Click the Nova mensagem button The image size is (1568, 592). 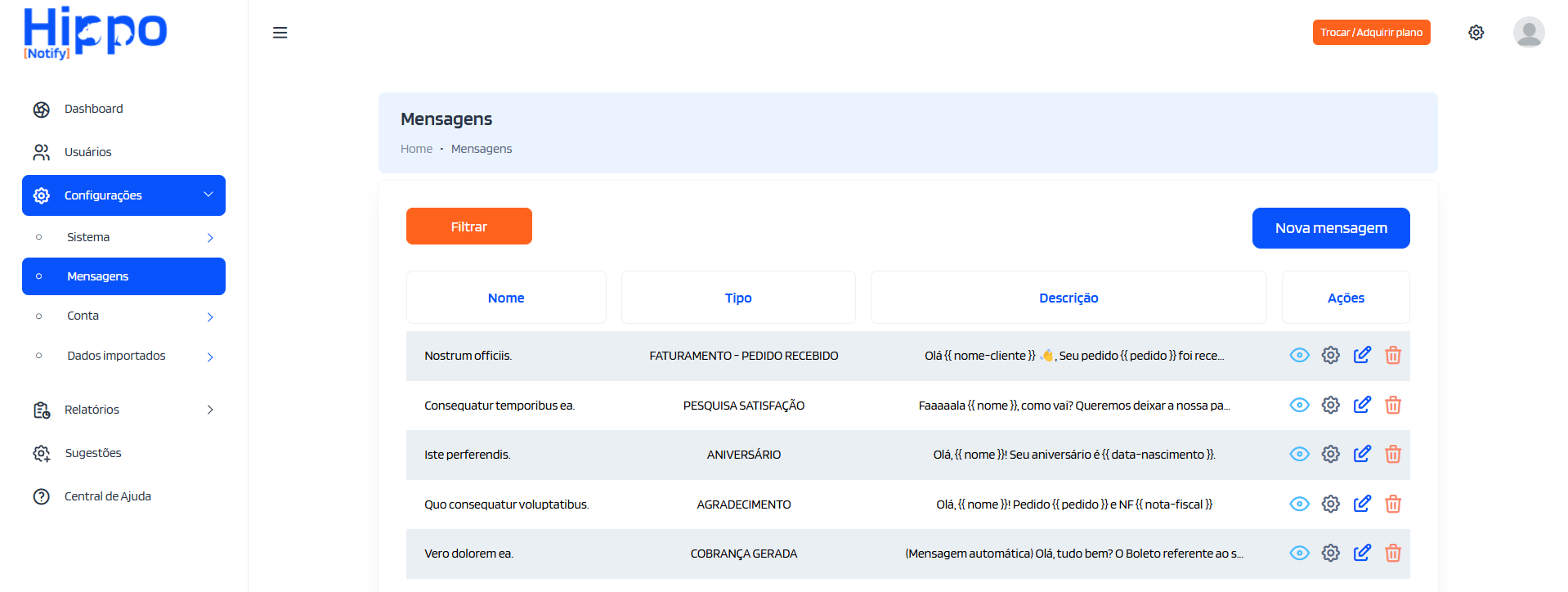pyautogui.click(x=1330, y=228)
